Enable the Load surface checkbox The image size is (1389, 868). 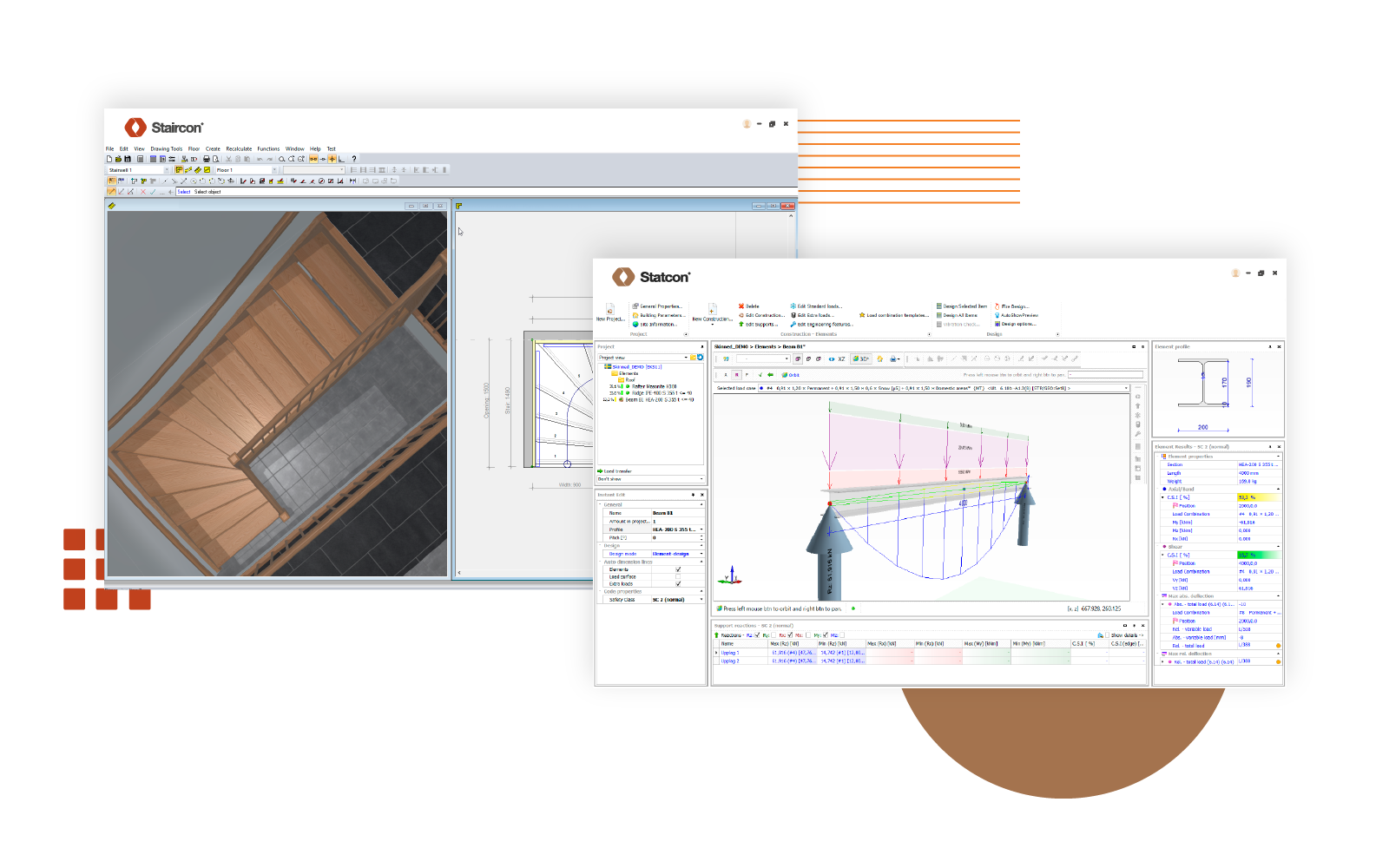678,577
